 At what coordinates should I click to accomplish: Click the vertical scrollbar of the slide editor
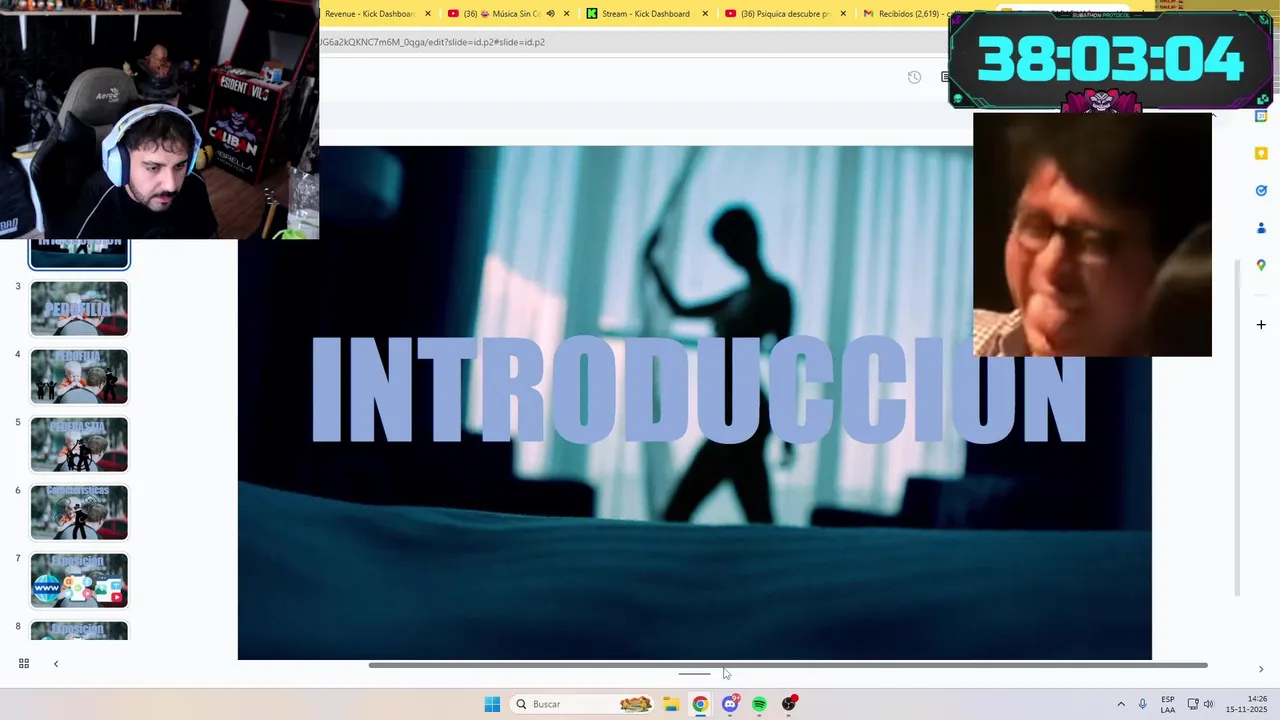1238,428
